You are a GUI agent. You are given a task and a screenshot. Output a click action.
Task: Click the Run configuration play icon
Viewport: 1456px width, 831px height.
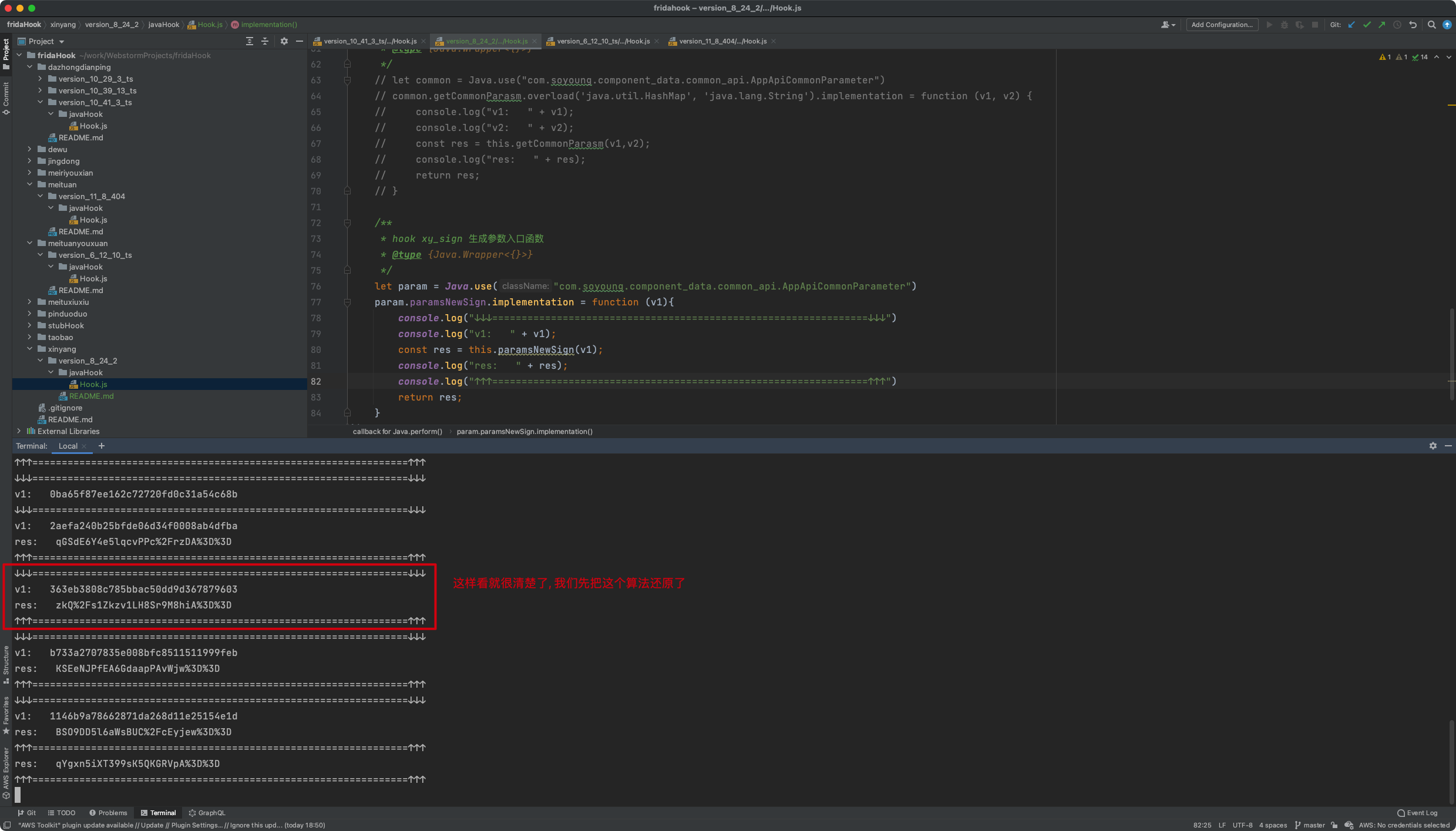point(1269,25)
